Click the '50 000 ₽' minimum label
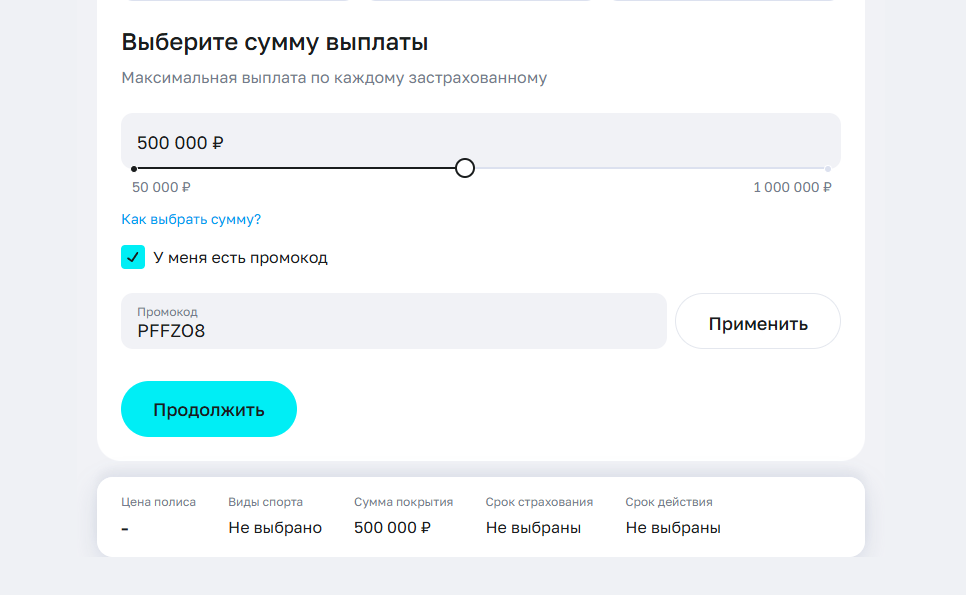 tap(161, 187)
